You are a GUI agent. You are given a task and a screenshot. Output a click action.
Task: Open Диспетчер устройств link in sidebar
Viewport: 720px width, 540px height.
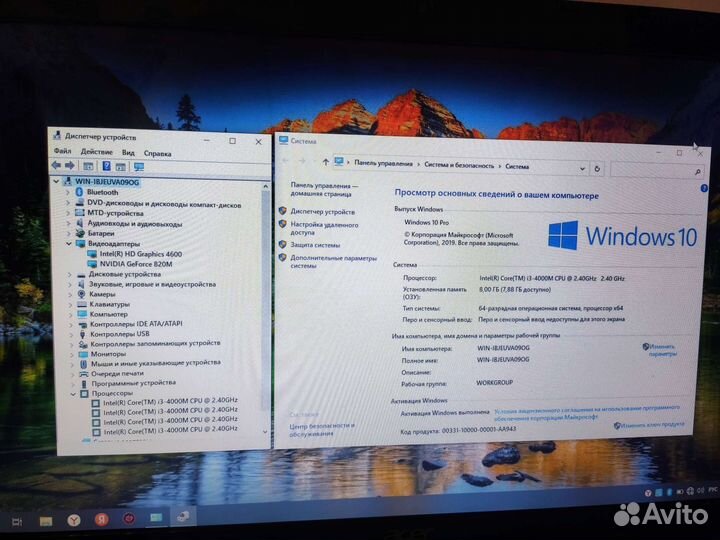pos(322,212)
